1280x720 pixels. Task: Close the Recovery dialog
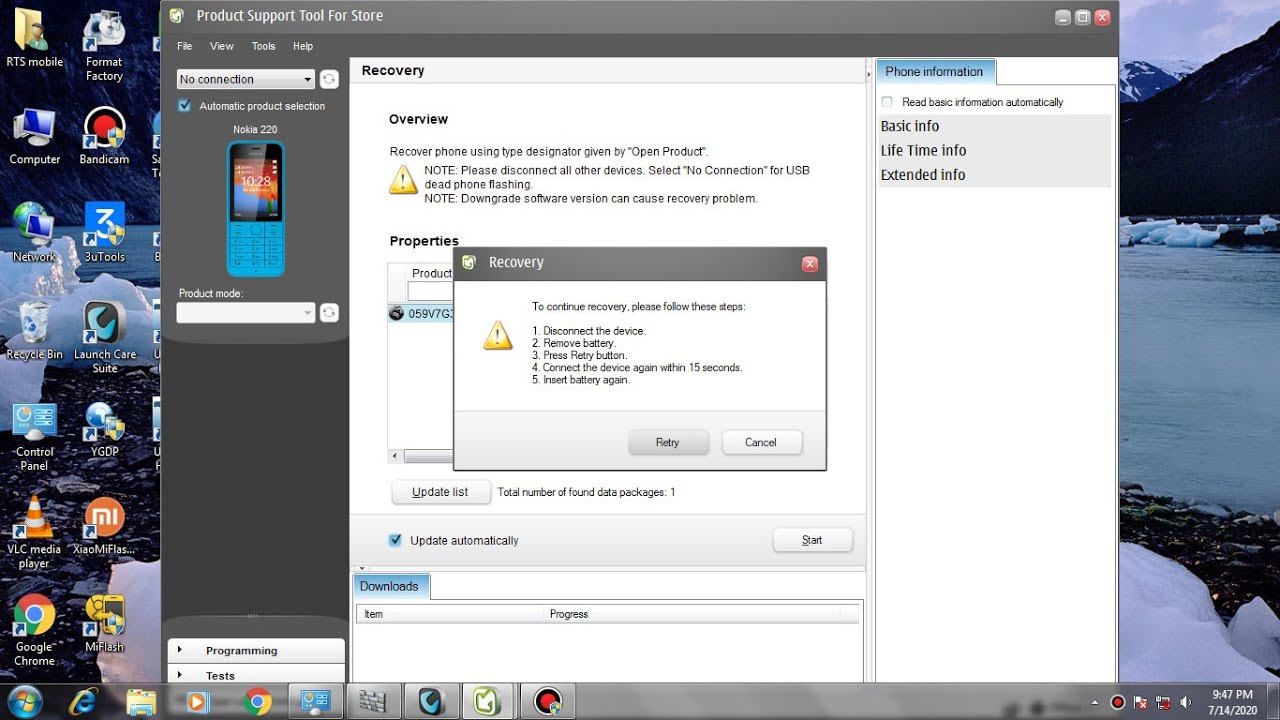[x=810, y=264]
